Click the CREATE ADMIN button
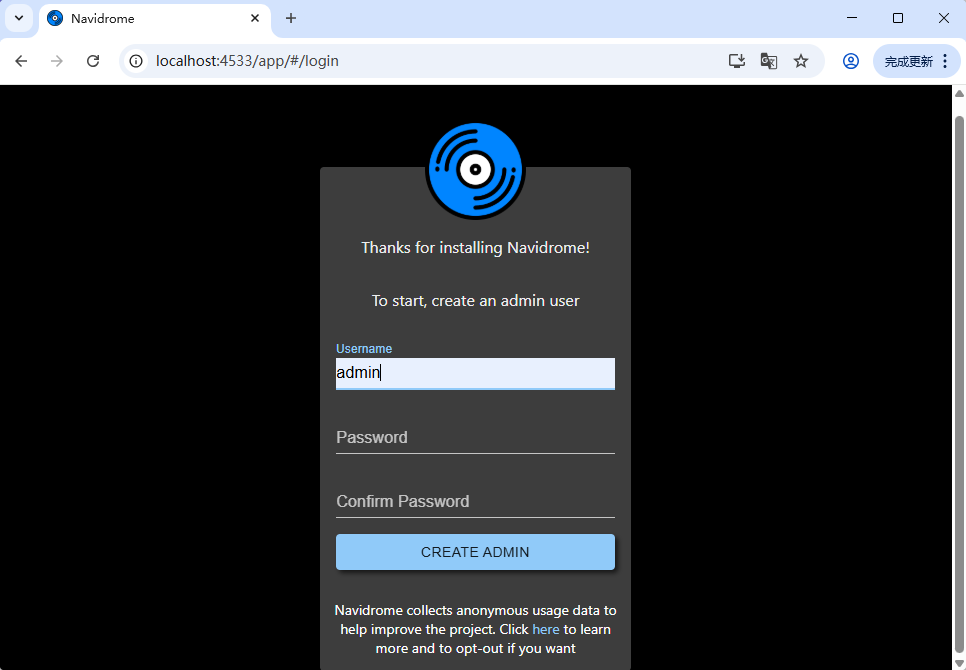Screen dimensions: 966x670 coord(475,552)
